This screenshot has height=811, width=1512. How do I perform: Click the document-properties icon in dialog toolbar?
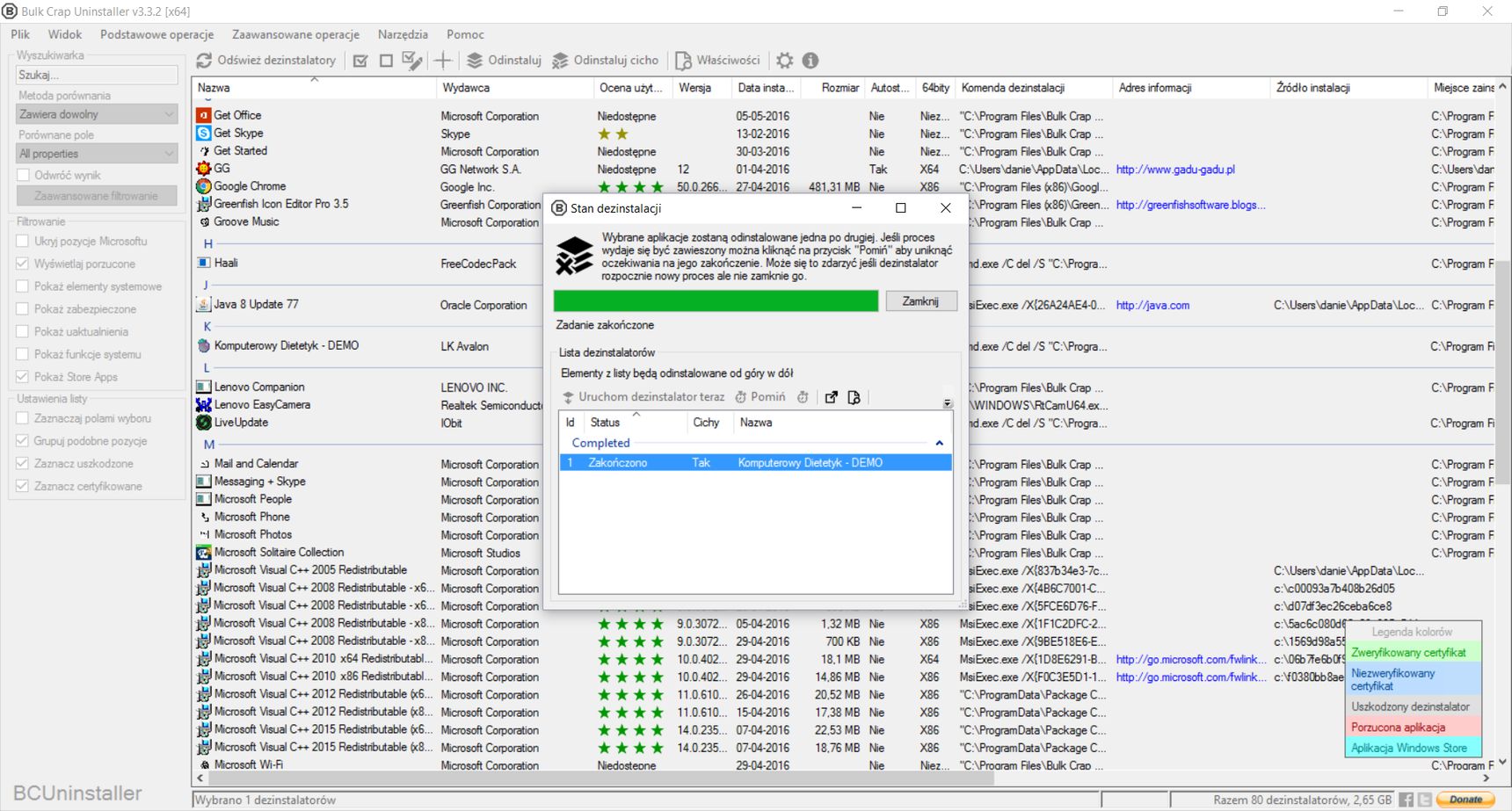(x=854, y=397)
